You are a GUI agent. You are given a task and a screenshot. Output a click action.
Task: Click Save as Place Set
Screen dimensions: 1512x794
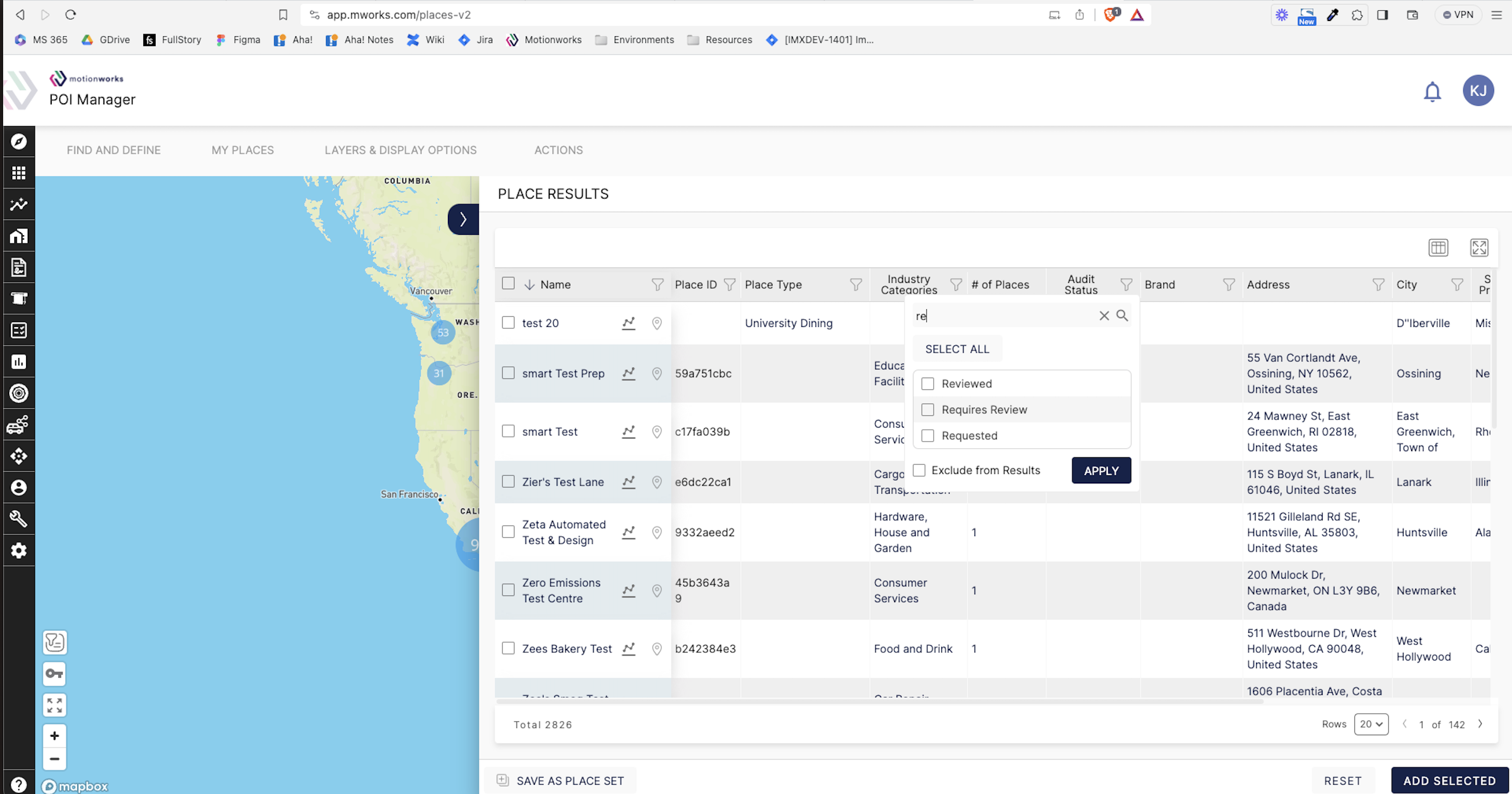click(x=560, y=781)
